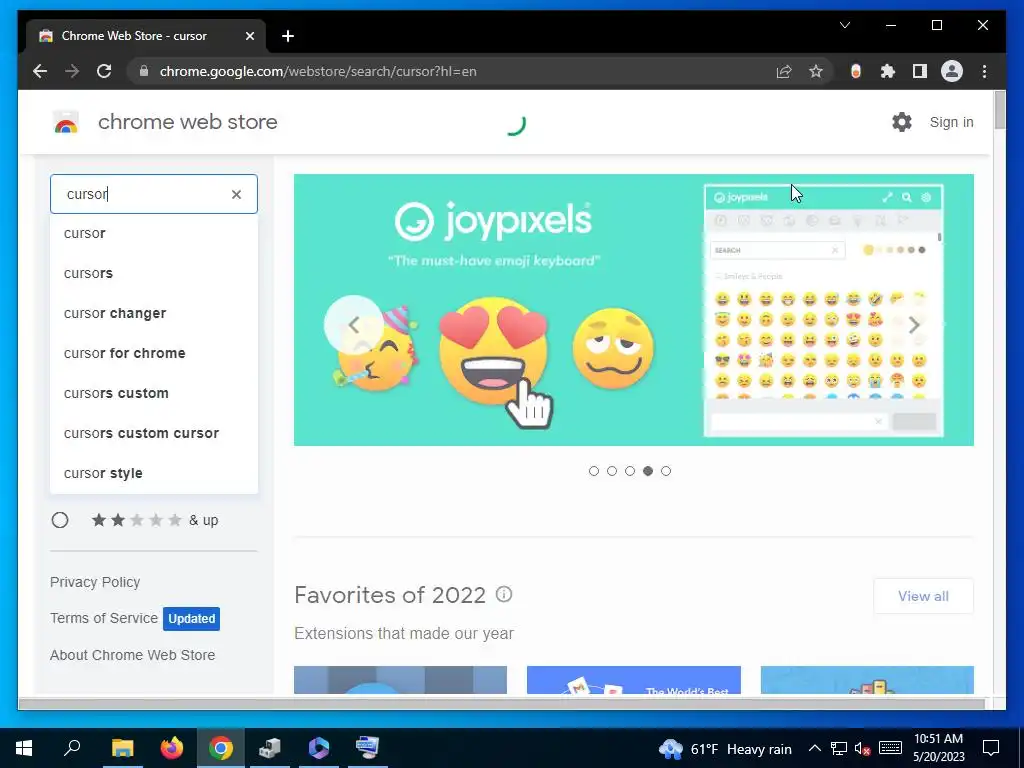This screenshot has width=1024, height=768.
Task: Close the Chrome Web Store tab
Action: (249, 36)
